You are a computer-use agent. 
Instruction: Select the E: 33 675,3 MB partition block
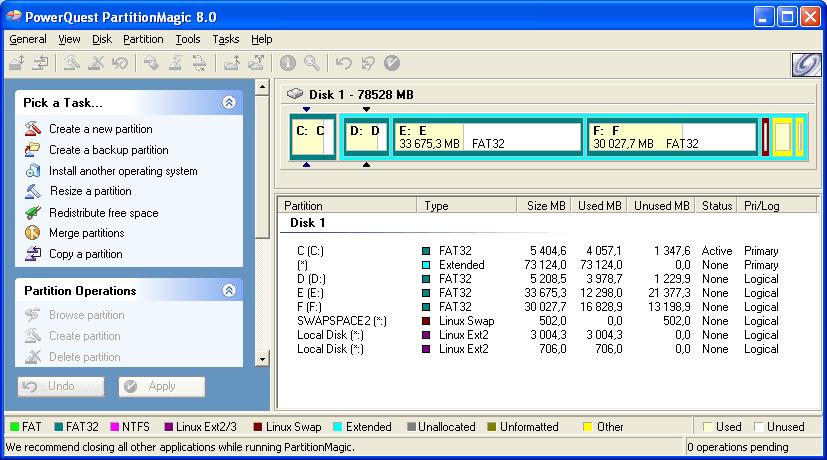(488, 137)
